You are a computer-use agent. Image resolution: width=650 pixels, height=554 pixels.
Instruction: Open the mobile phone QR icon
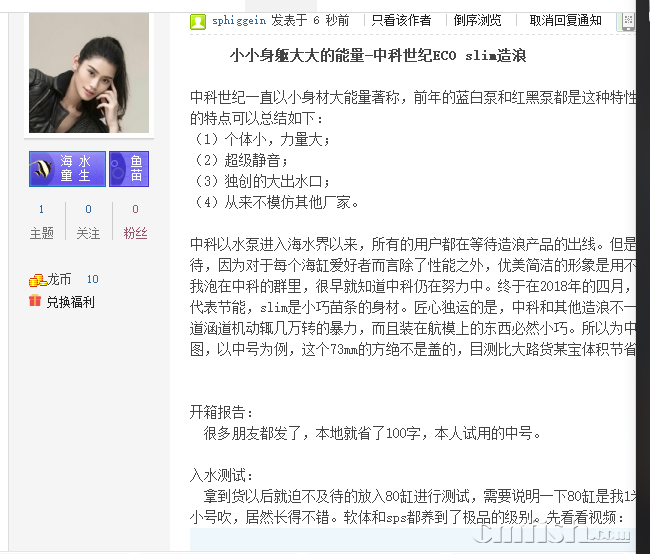pyautogui.click(x=628, y=21)
